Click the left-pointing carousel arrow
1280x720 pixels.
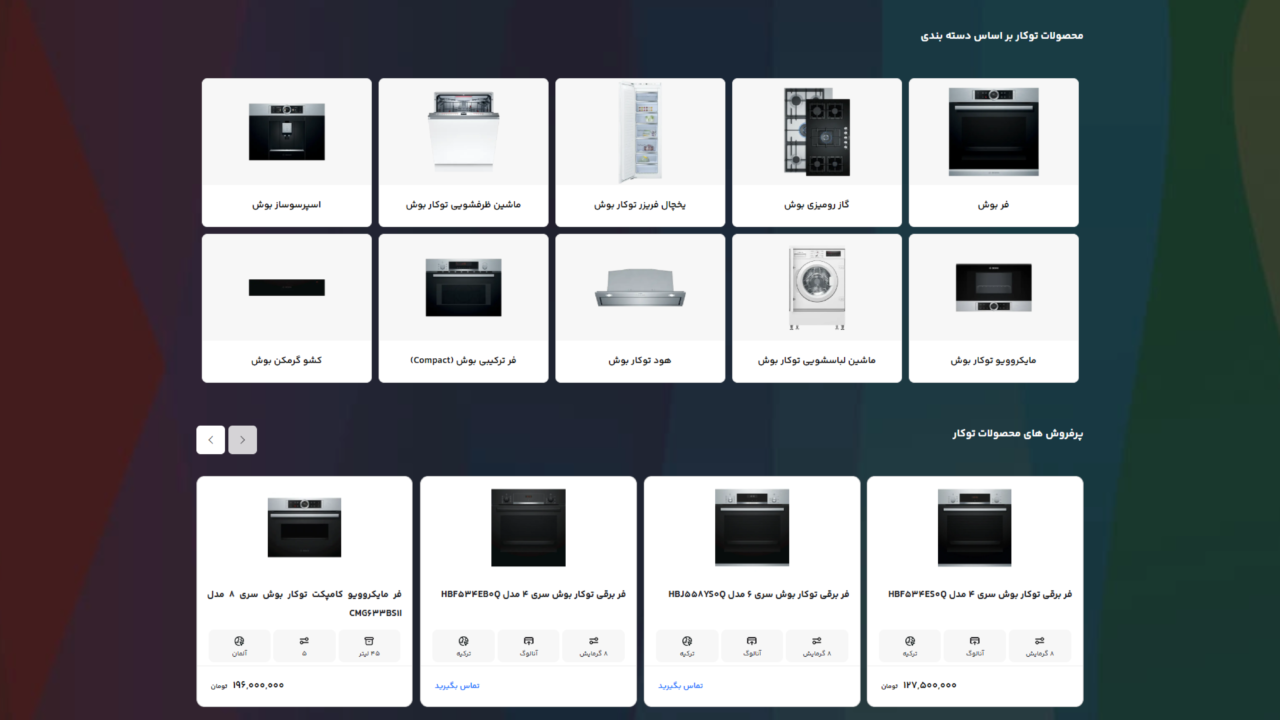[210, 440]
